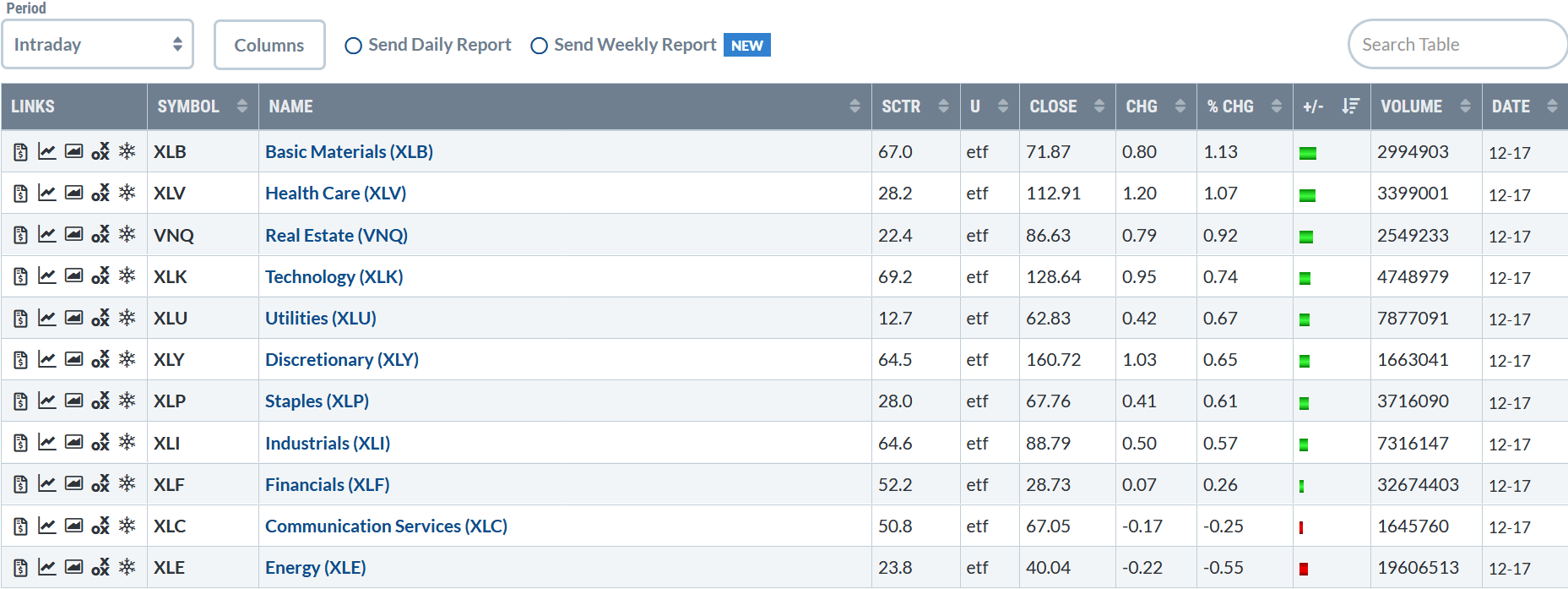Open the point & figure icon for VNQ
Viewport: 1568px width, 589px height.
(x=100, y=235)
